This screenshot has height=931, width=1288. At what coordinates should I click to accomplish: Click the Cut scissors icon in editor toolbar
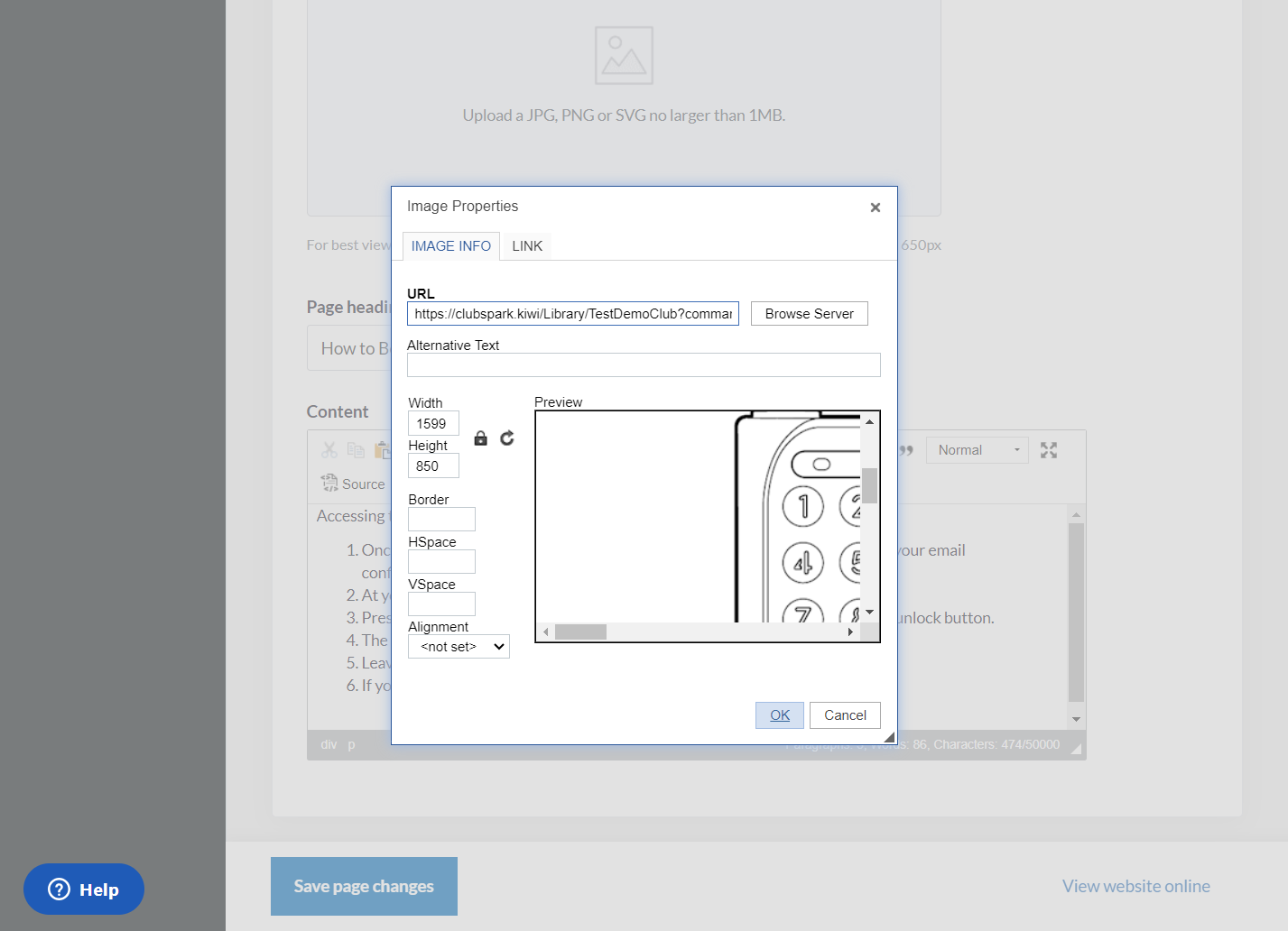pyautogui.click(x=329, y=449)
